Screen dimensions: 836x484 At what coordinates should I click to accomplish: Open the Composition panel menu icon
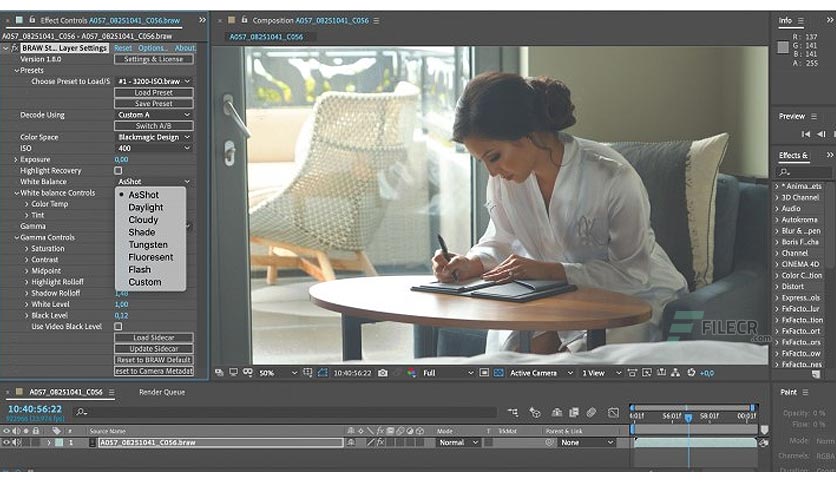376,20
